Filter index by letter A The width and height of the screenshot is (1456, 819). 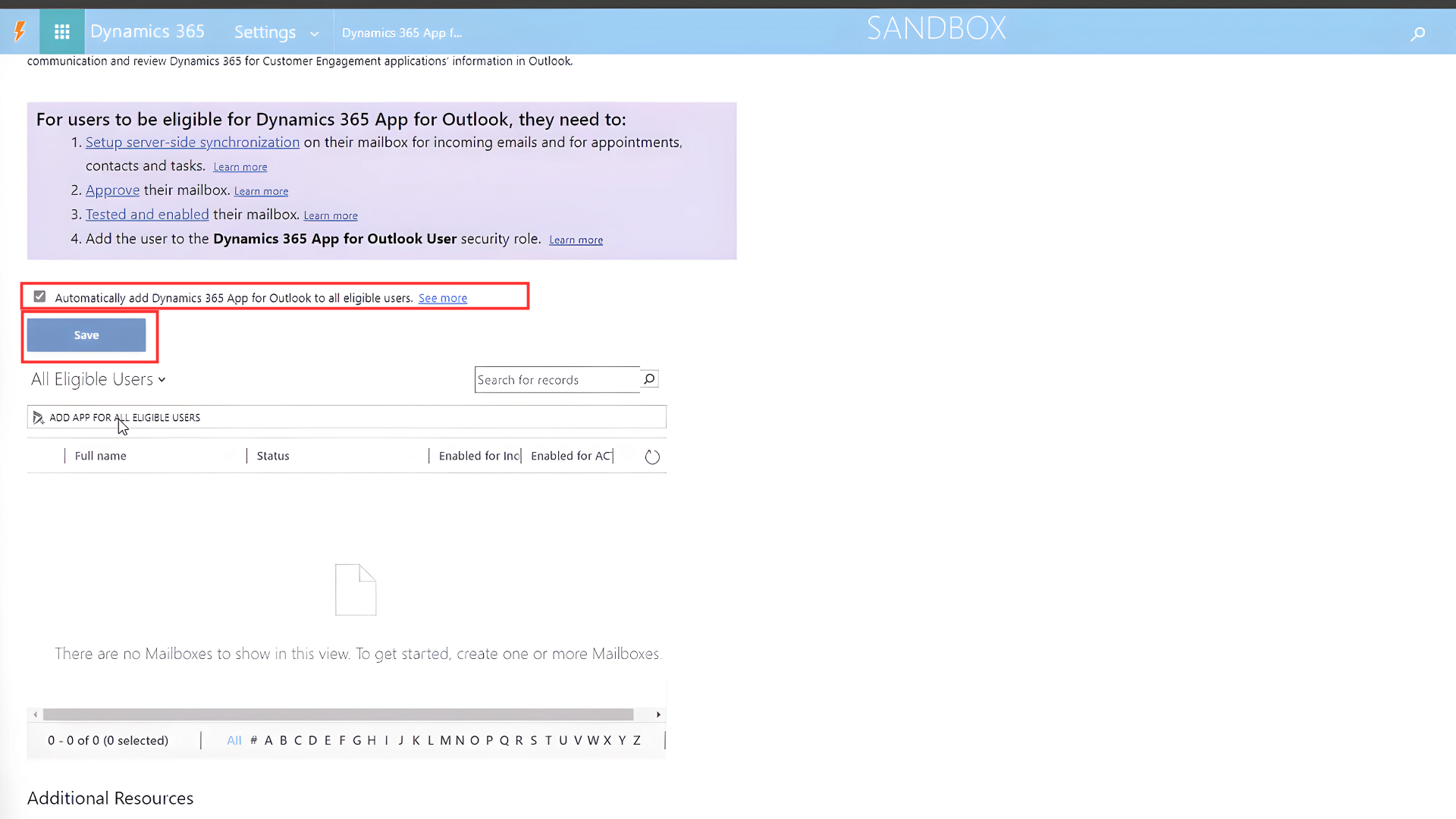(x=268, y=741)
